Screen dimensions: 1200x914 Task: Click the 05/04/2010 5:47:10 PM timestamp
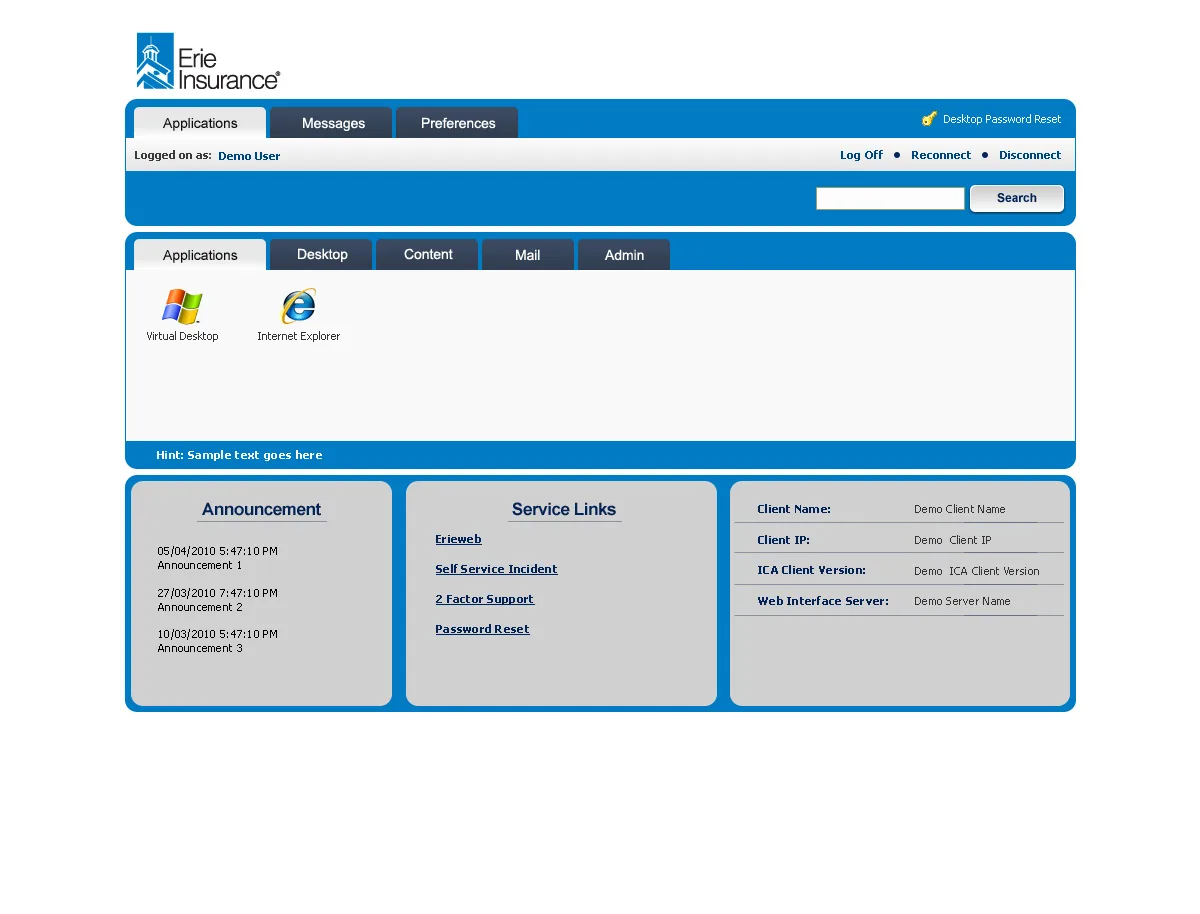click(x=217, y=551)
